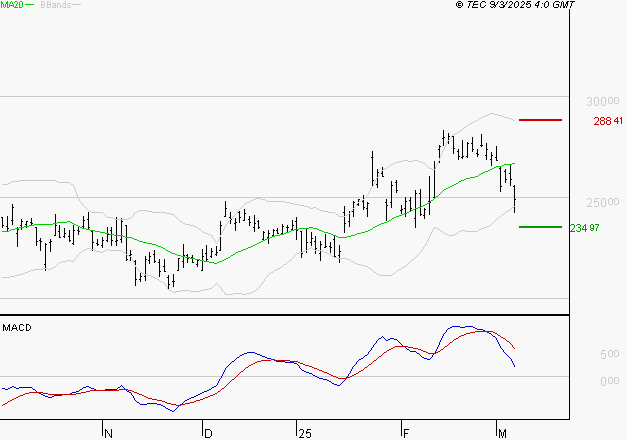Click the red resistance level line
Screen dimensions: 627x440
pos(540,120)
